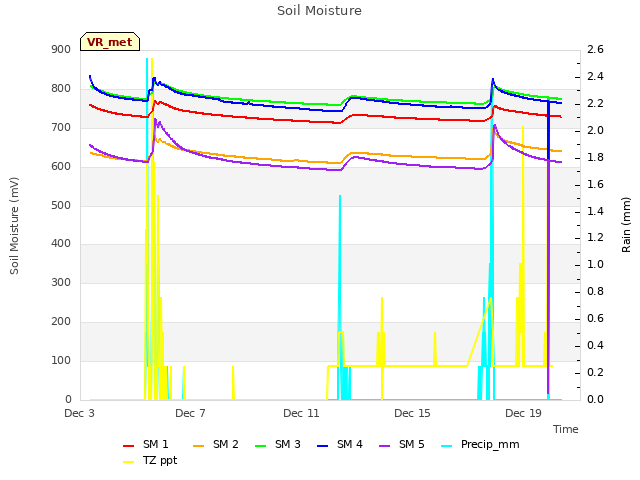This screenshot has width=640, height=480.
Task: Click the 0.2 rain axis value
Action: (x=595, y=373)
